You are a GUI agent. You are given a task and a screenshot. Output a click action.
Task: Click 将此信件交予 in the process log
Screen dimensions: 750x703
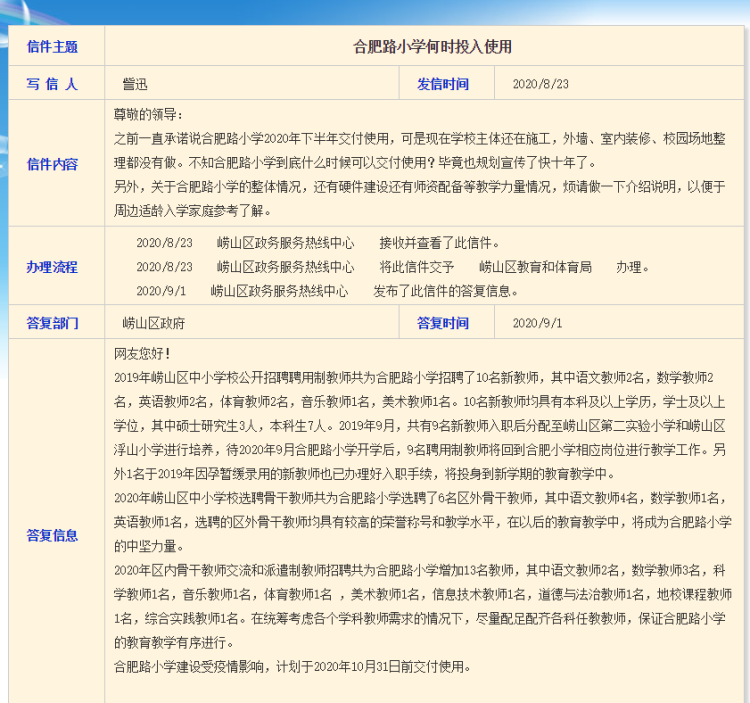point(417,267)
